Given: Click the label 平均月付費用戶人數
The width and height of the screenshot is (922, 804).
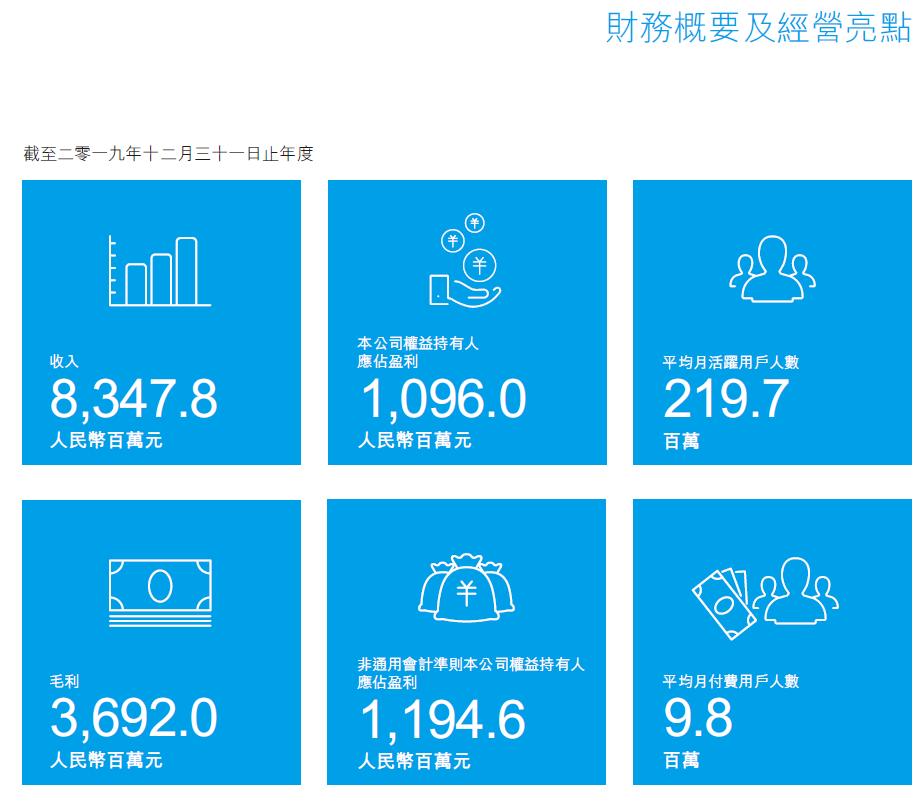Looking at the screenshot, I should coord(731,681).
